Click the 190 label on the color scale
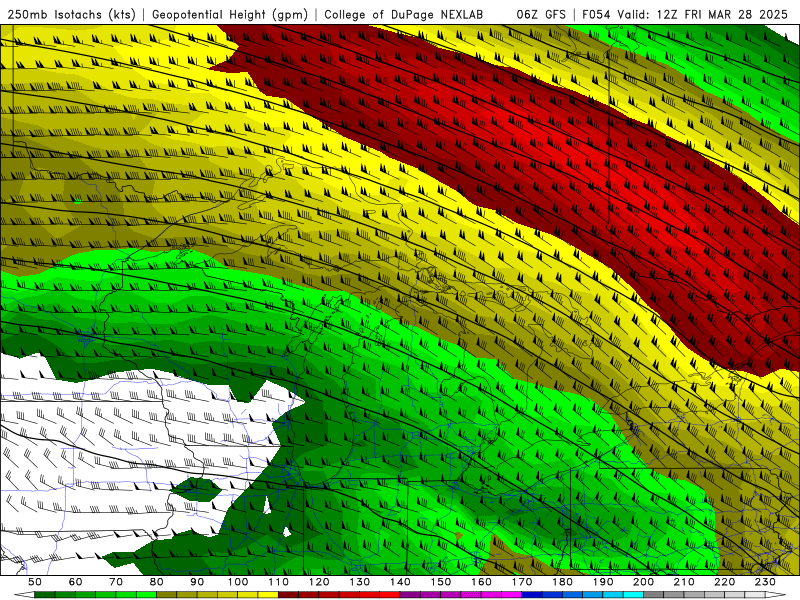This screenshot has width=800, height=600. pos(603,582)
